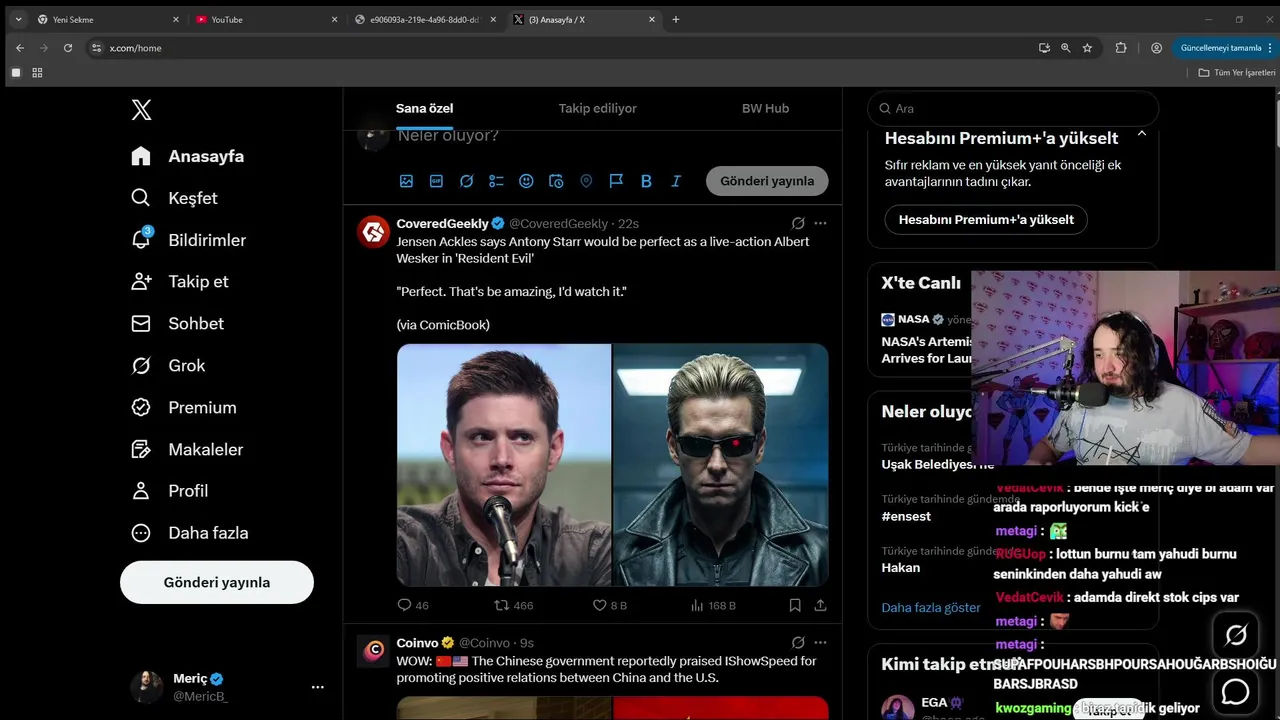The height and width of the screenshot is (720, 1280).
Task: Open Albert Wesker image in post
Action: [721, 465]
